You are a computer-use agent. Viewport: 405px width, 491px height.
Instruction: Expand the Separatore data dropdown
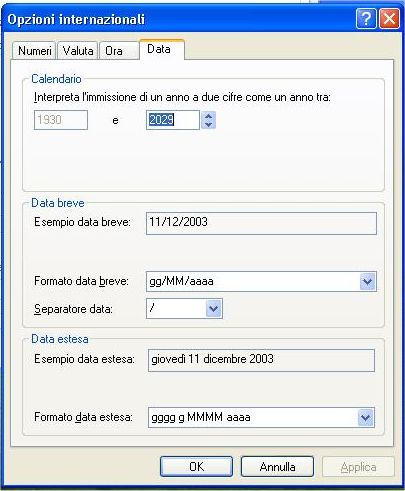tap(214, 309)
